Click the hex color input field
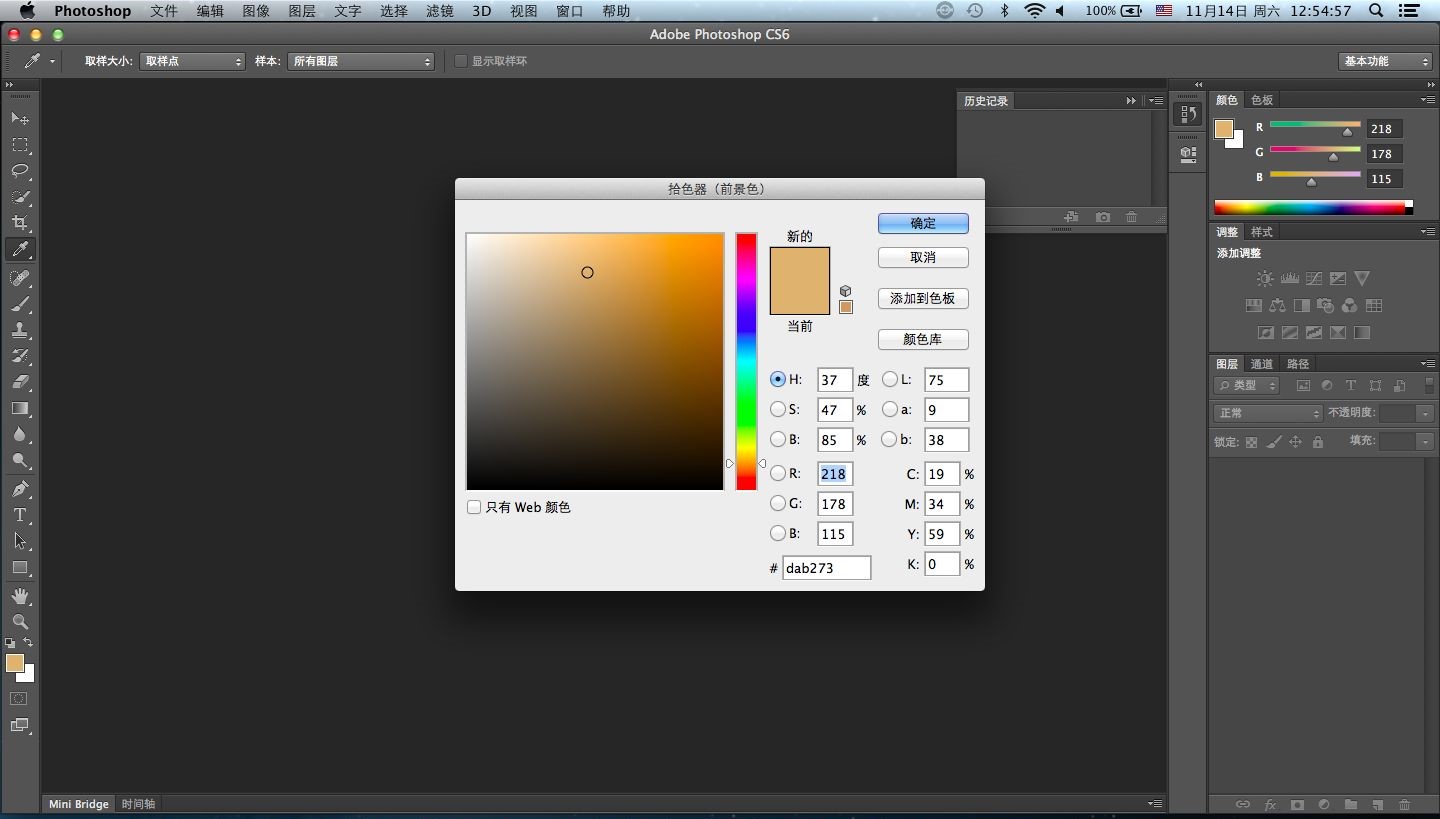1440x819 pixels. click(826, 568)
